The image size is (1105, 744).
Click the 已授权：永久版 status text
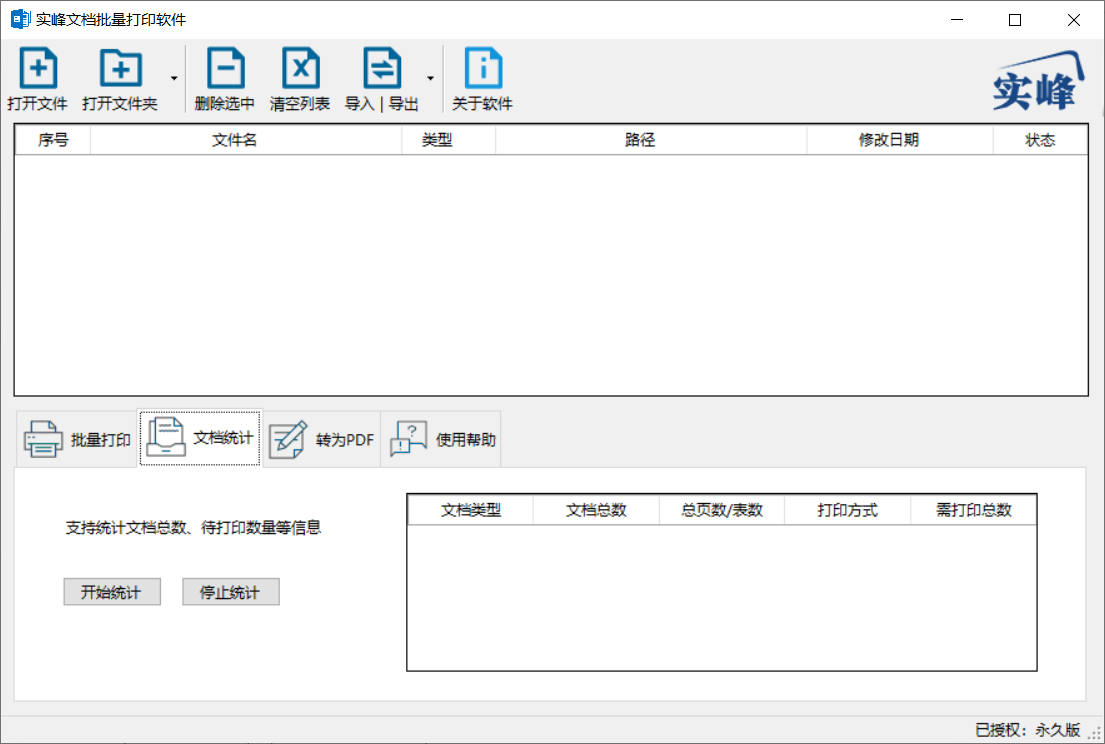click(x=1029, y=729)
